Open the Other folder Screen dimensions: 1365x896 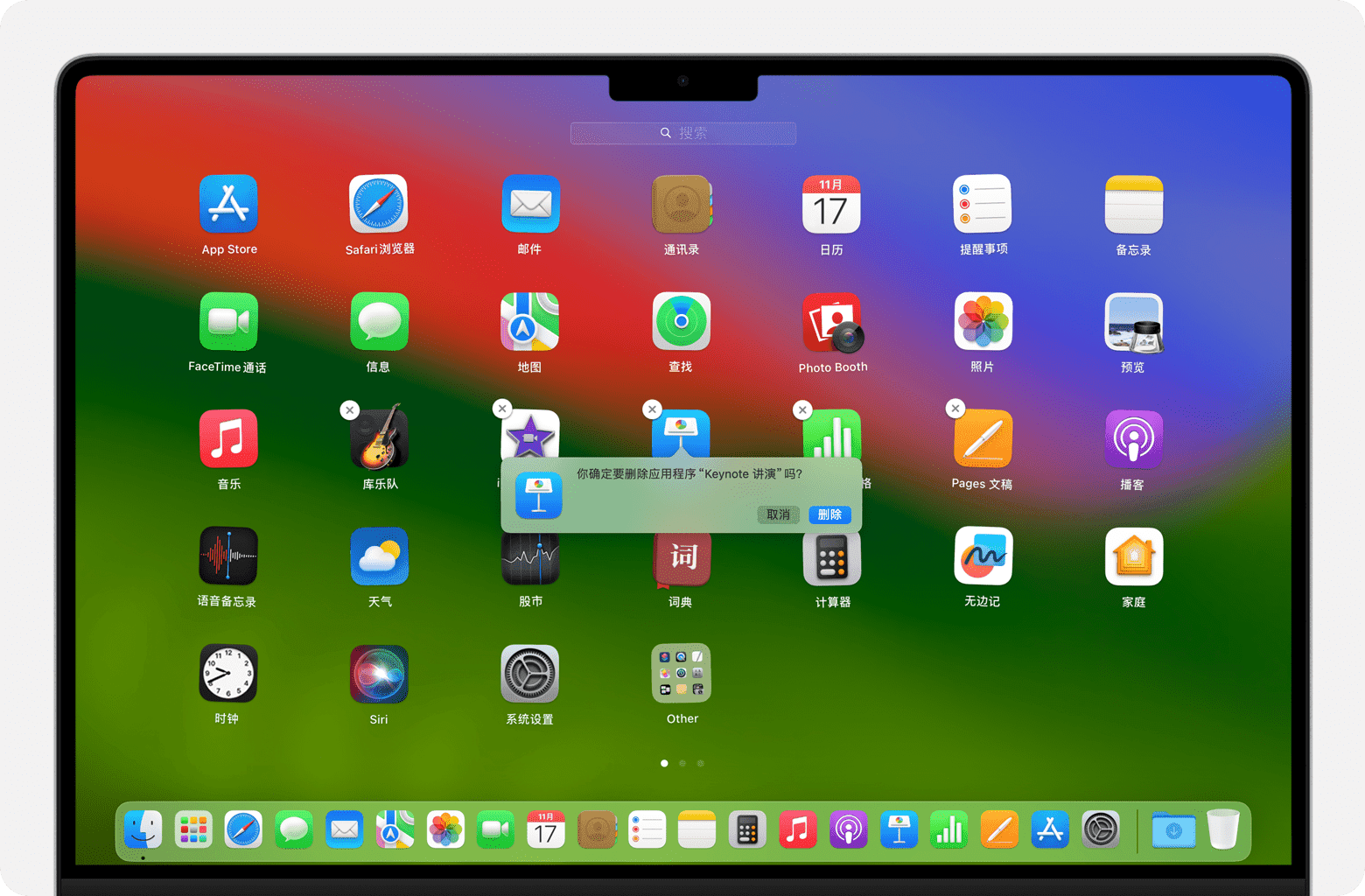682,673
